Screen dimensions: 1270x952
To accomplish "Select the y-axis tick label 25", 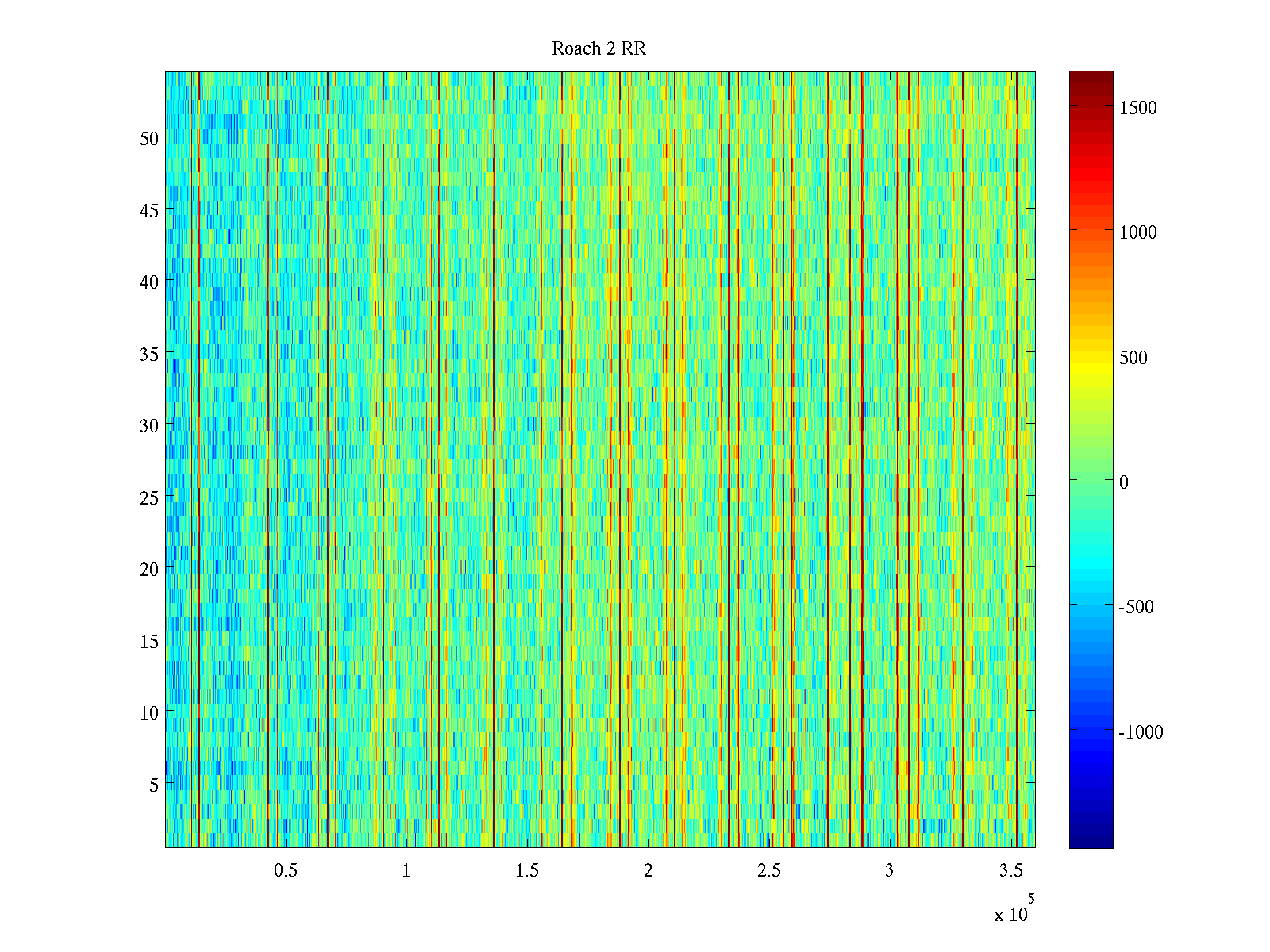I will 149,497.
